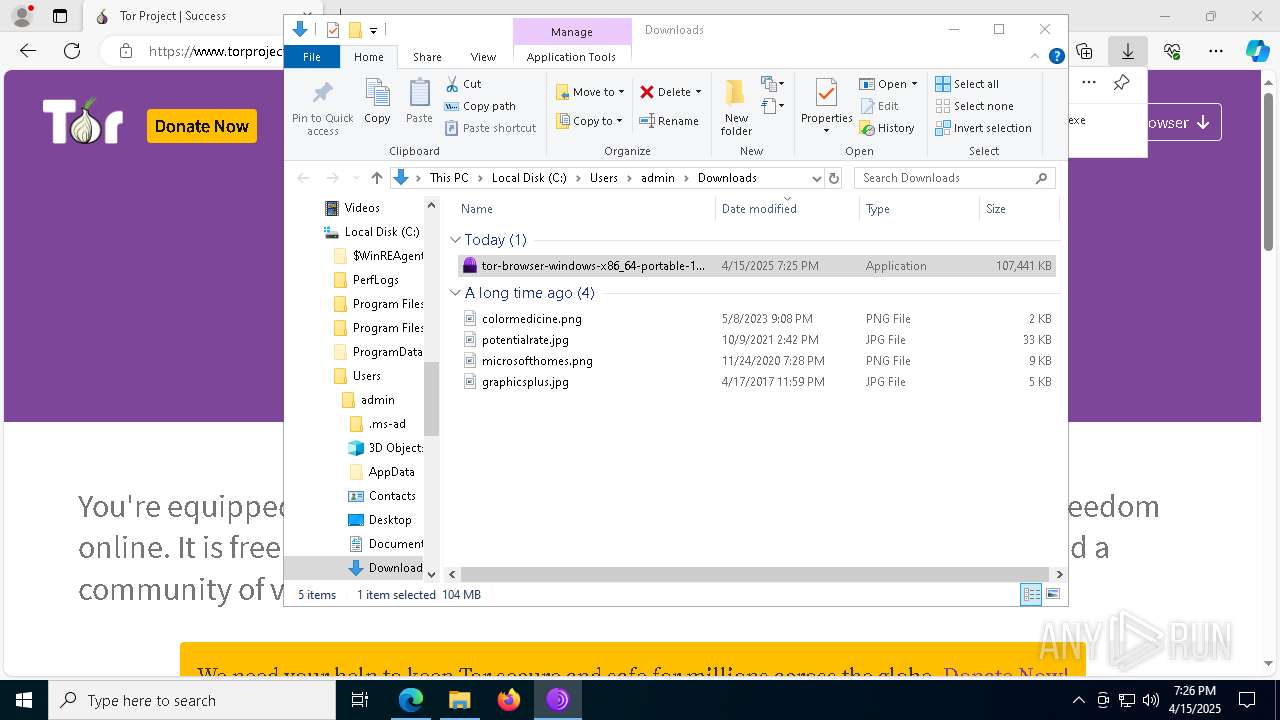This screenshot has width=1280, height=720.
Task: Go up one folder level
Action: [376, 178]
